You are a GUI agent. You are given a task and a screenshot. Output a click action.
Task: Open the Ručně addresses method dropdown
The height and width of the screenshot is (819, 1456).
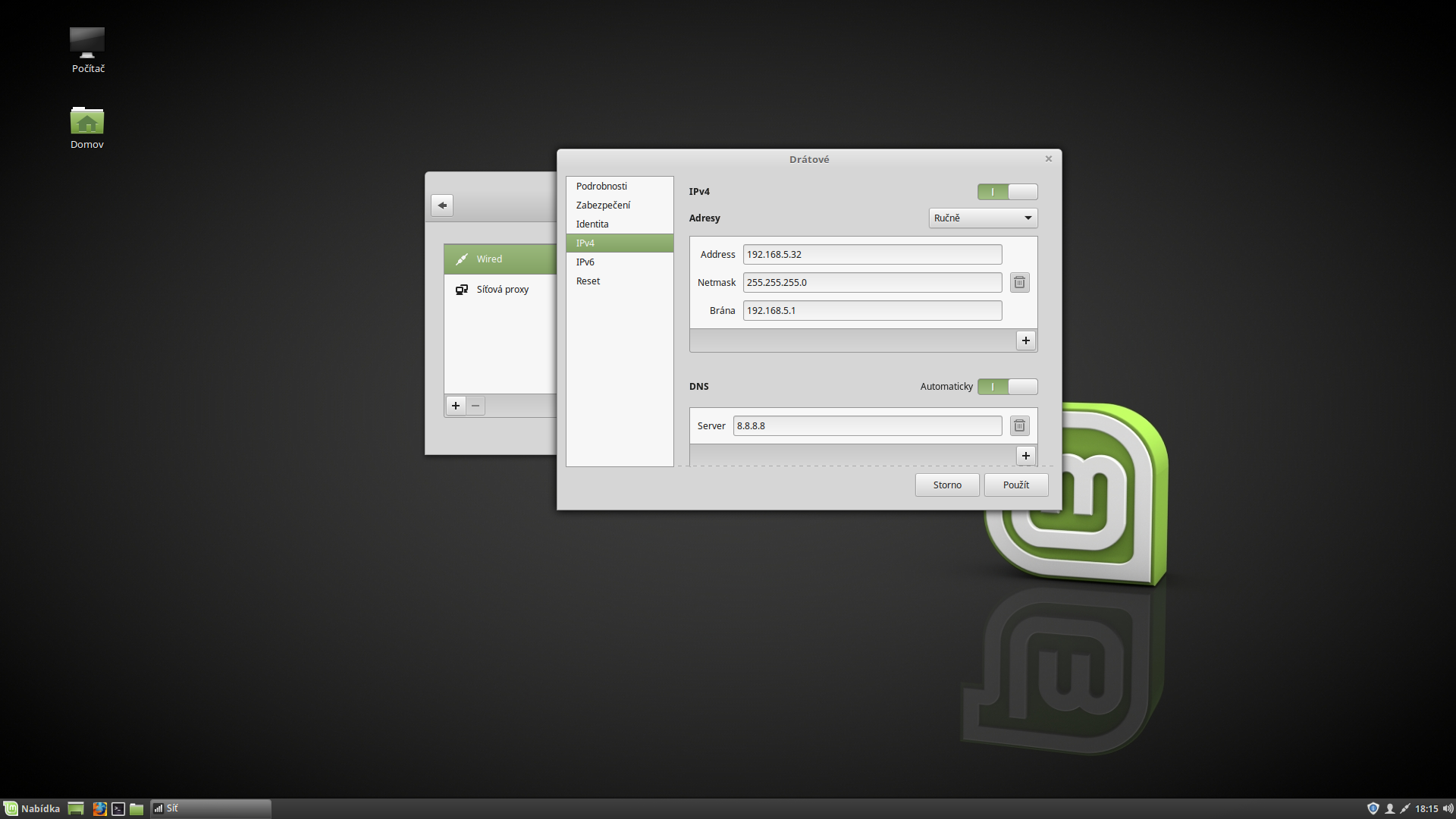coord(983,218)
